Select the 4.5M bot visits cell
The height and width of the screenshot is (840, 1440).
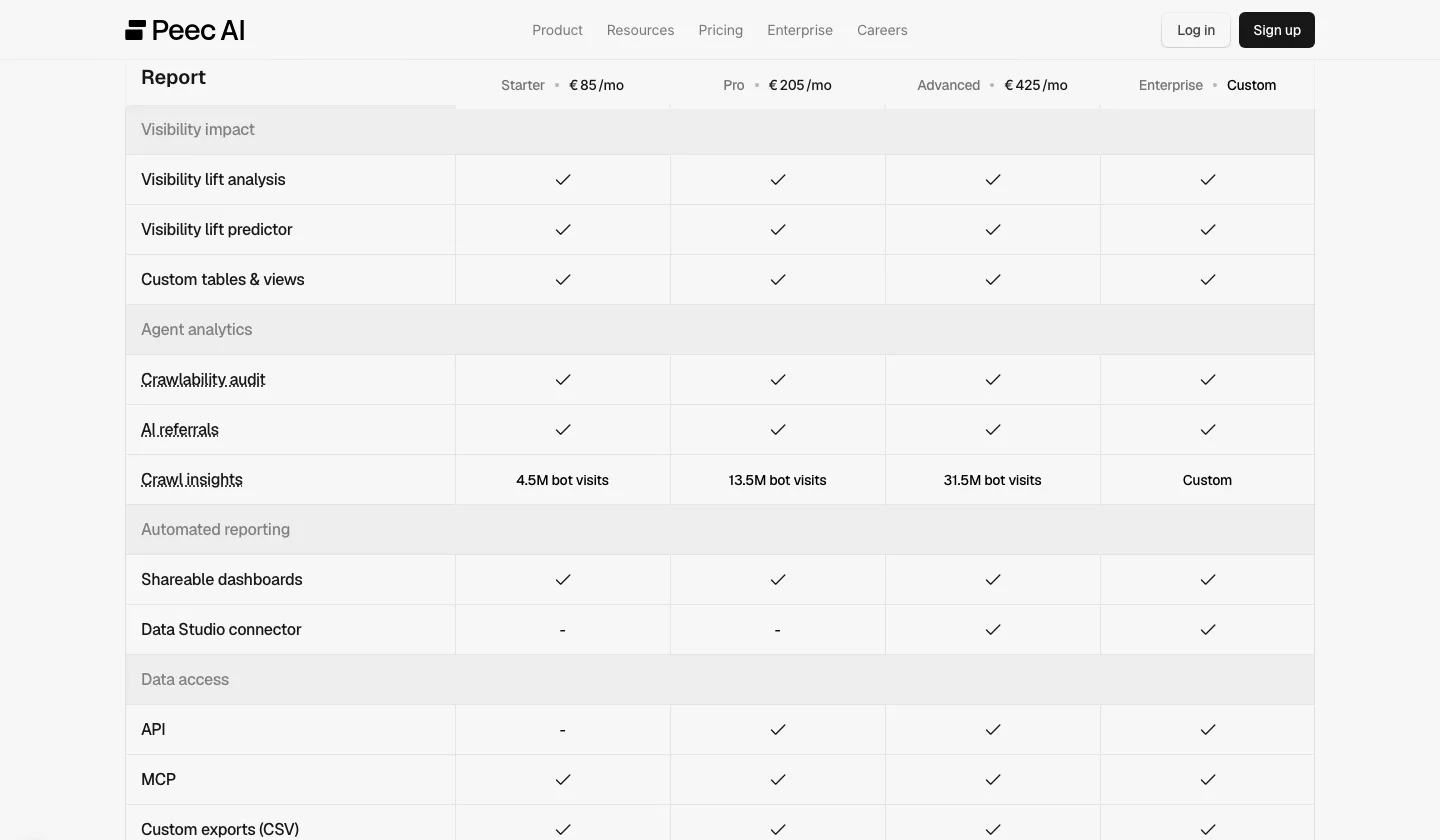562,480
